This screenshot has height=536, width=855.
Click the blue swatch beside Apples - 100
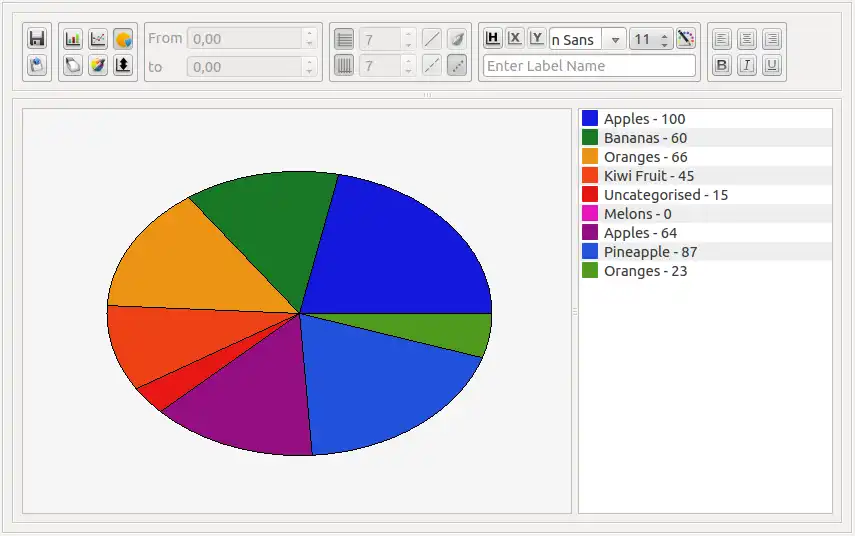point(590,118)
